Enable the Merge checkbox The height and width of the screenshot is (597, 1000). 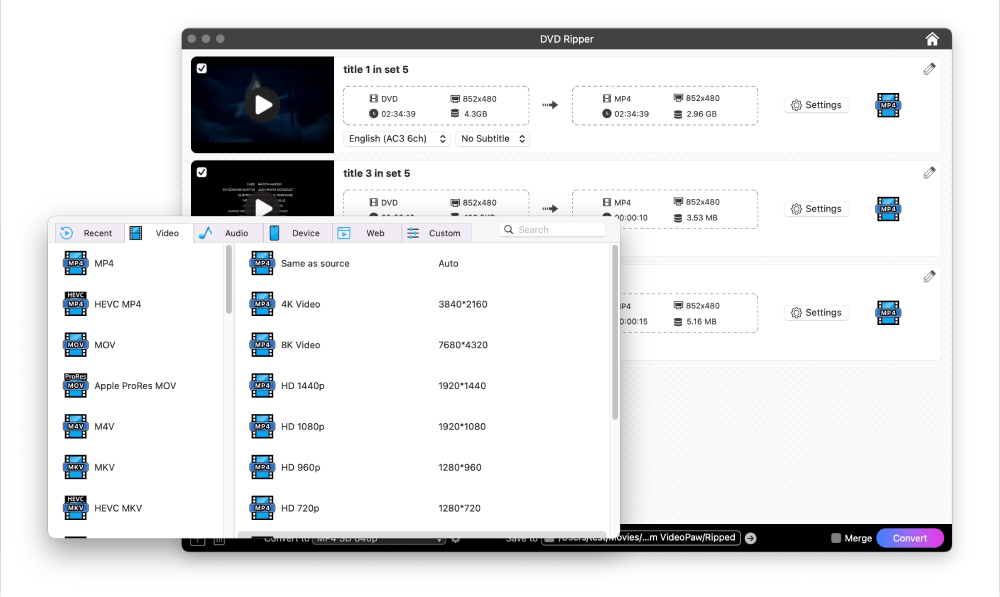(836, 538)
